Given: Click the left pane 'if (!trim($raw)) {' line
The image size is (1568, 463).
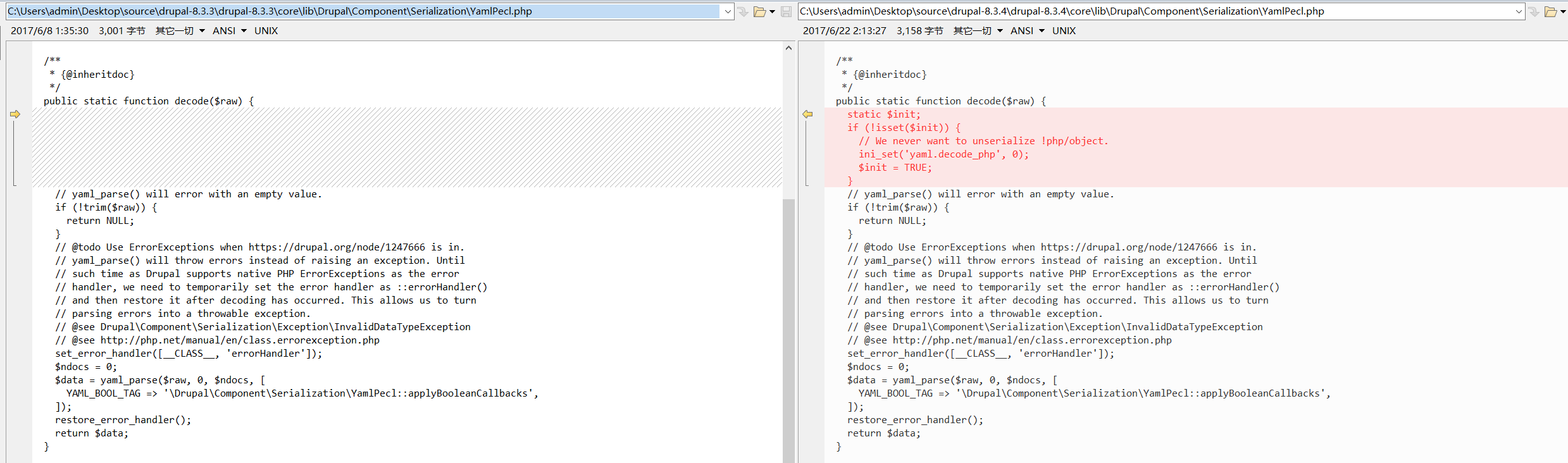Looking at the screenshot, I should [x=106, y=207].
